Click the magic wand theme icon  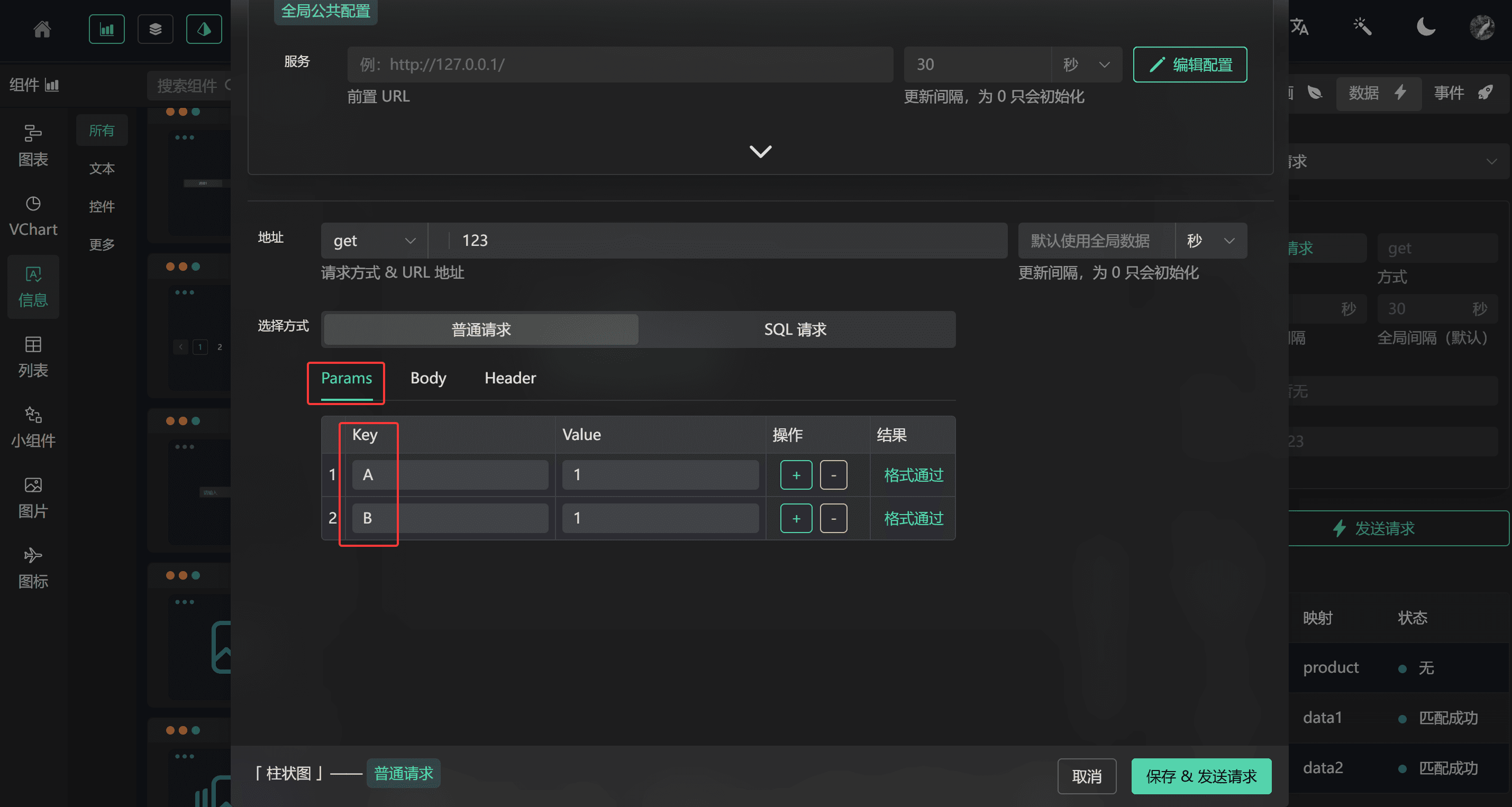tap(1362, 27)
